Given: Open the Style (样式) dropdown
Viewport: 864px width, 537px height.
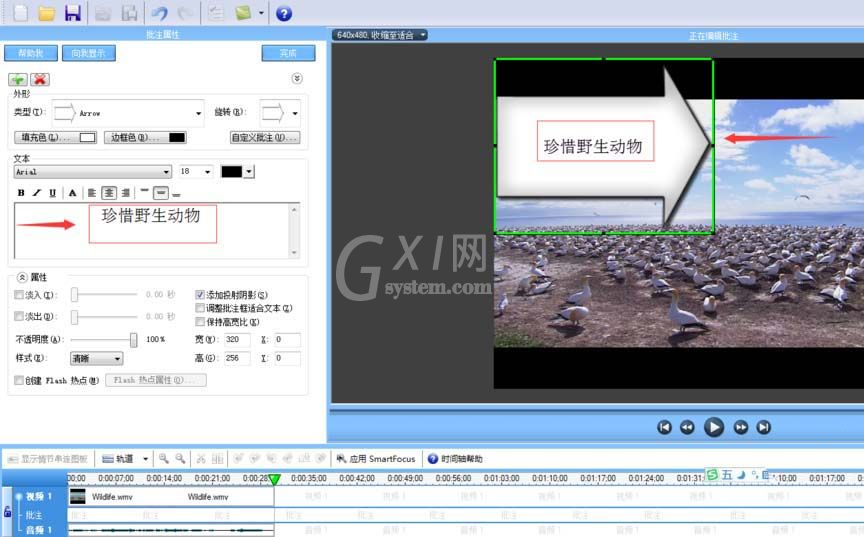Looking at the screenshot, I should pos(96,359).
